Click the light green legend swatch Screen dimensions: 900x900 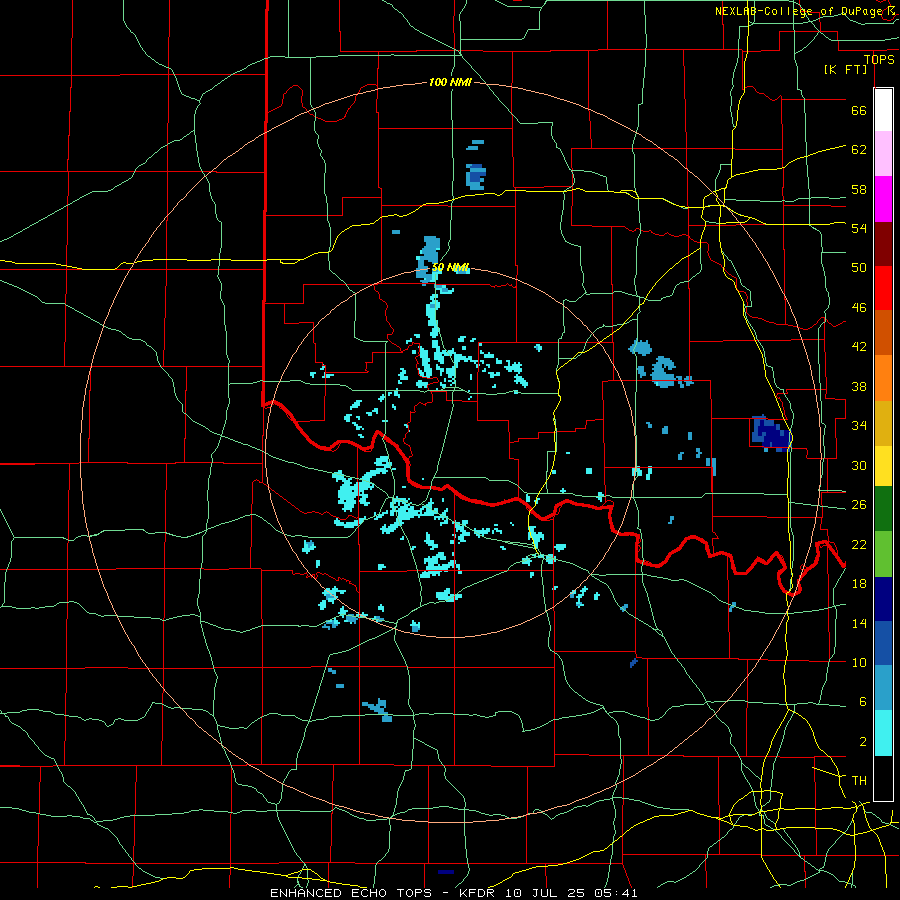(x=883, y=554)
